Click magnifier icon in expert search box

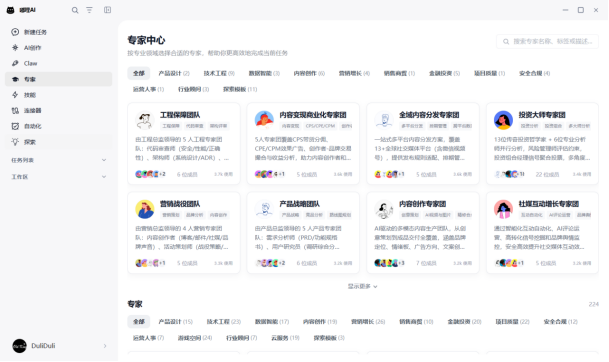[x=506, y=42]
